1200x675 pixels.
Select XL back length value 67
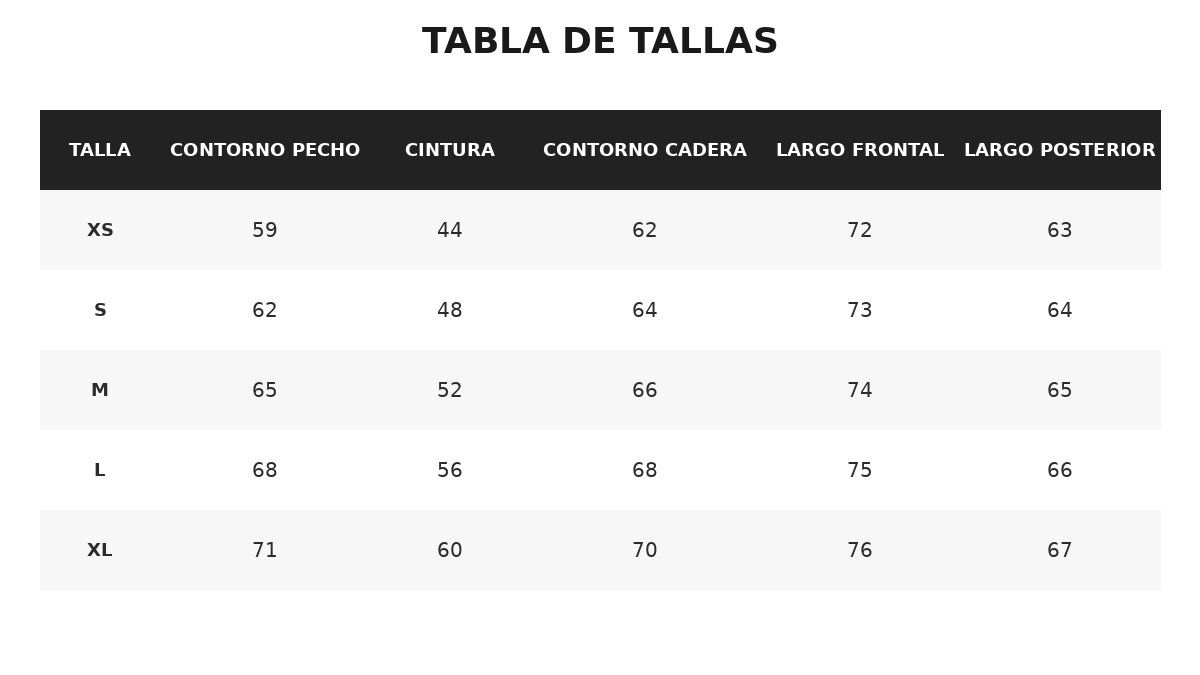(1060, 551)
